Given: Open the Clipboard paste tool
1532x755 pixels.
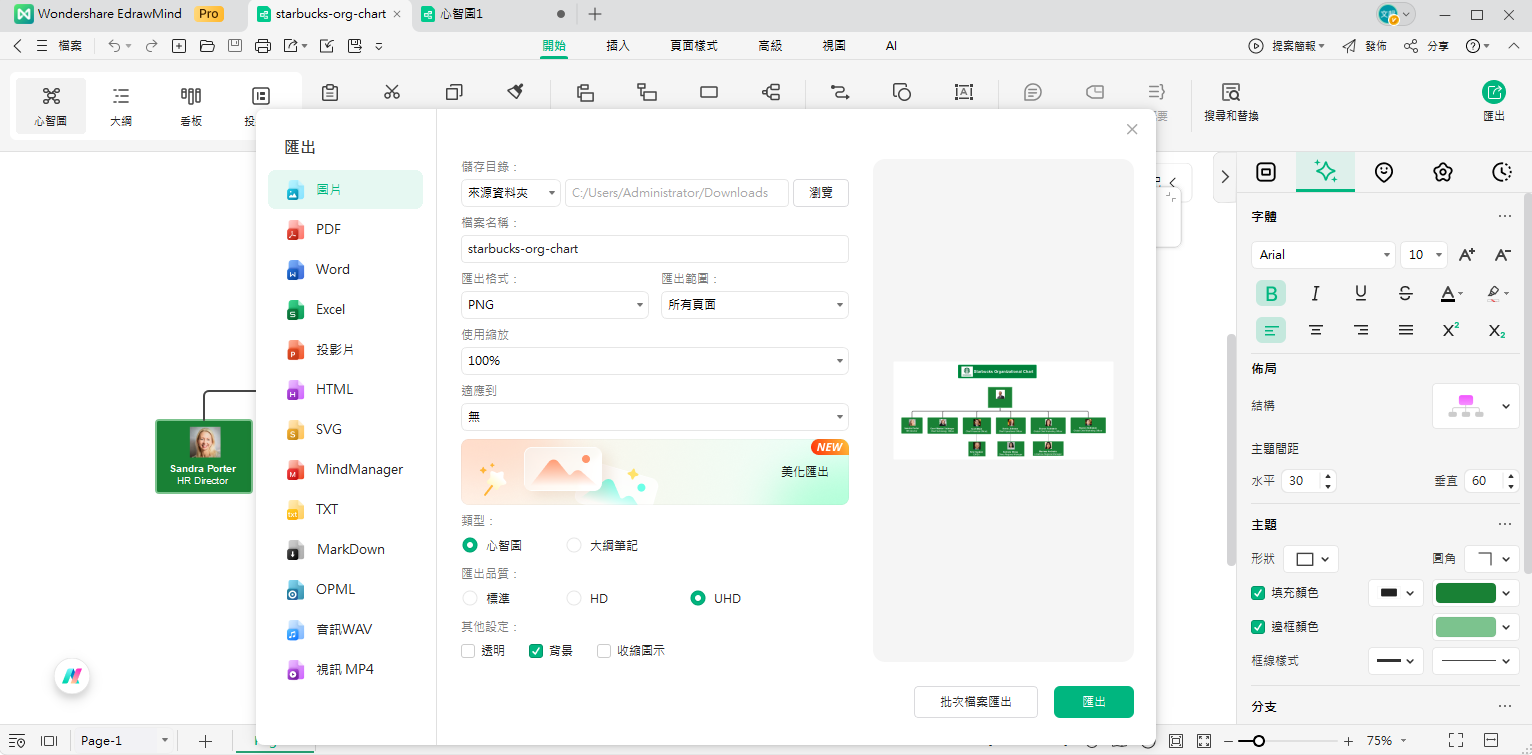Looking at the screenshot, I should [330, 92].
